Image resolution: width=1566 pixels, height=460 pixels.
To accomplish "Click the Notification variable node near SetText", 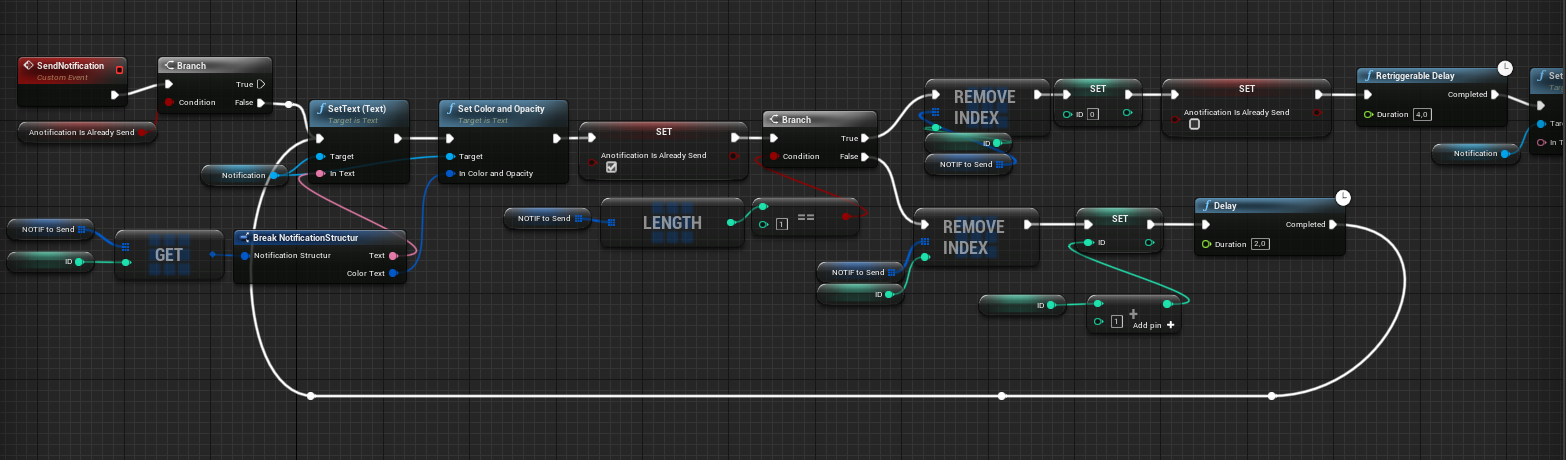I will click(x=243, y=176).
